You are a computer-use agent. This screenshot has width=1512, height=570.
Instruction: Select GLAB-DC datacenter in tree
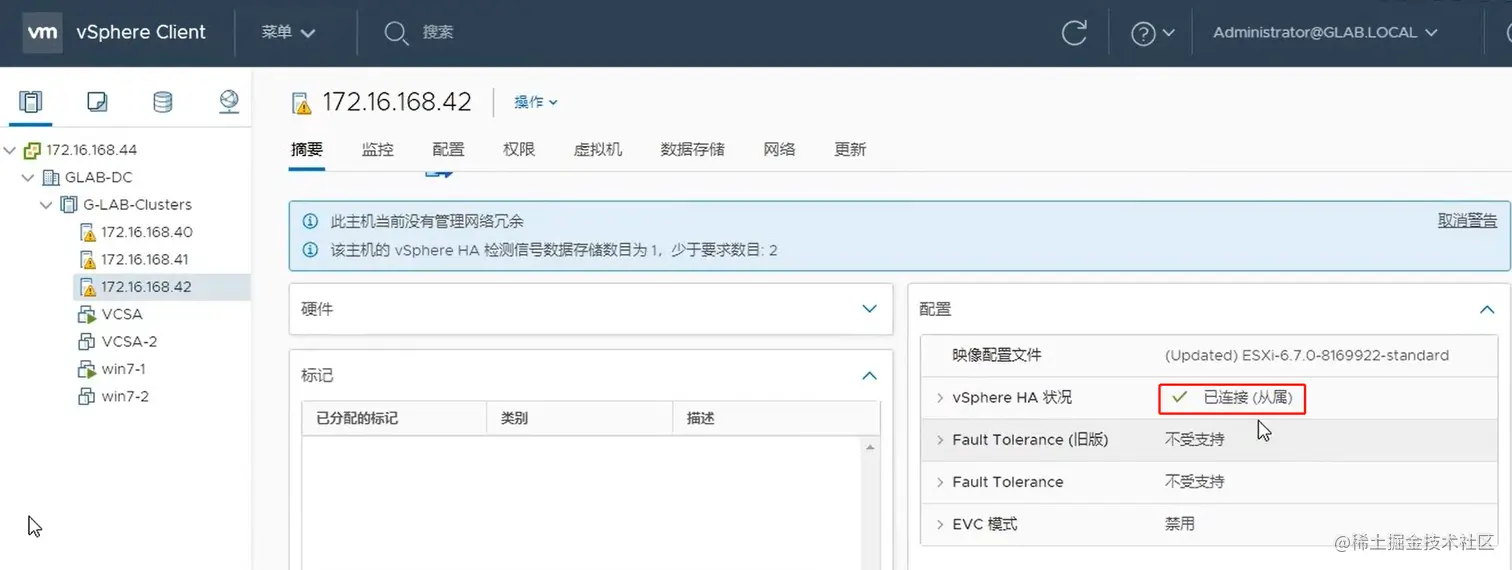99,177
